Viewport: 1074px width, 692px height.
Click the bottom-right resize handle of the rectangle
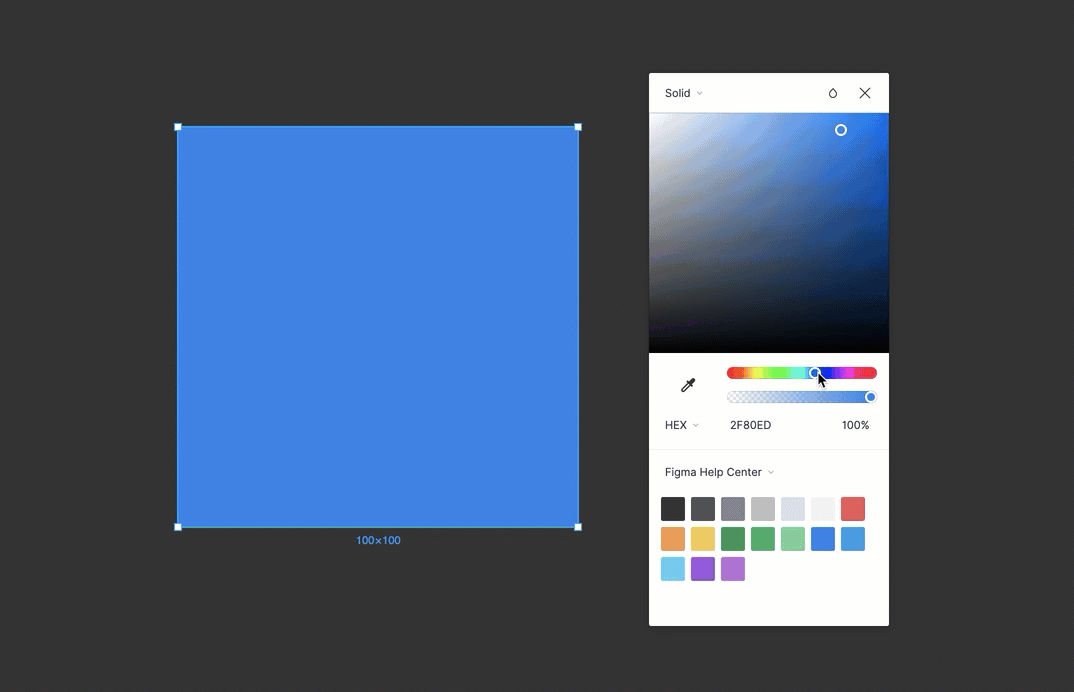[x=578, y=527]
